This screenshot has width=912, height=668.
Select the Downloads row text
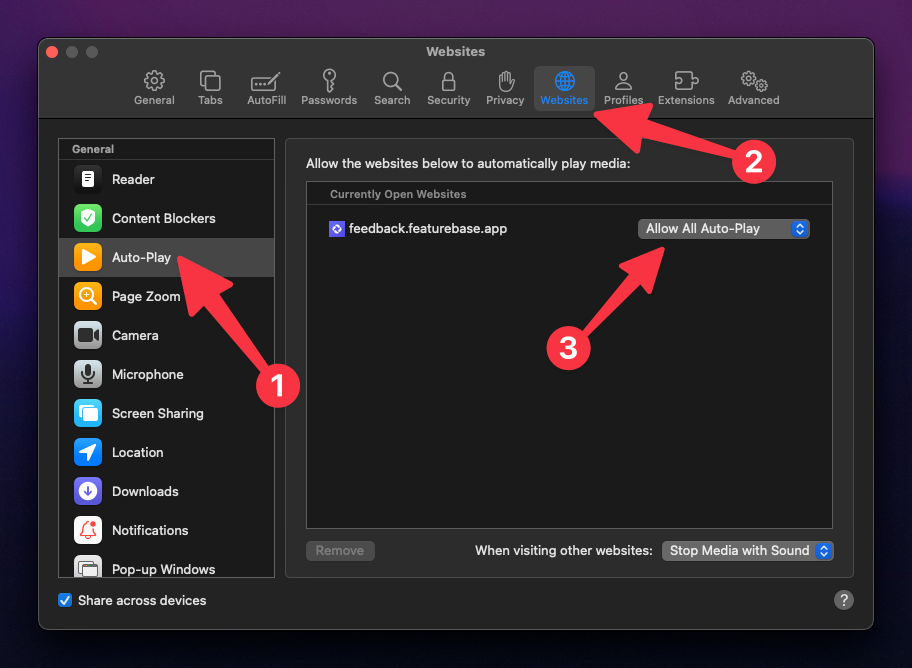point(145,491)
